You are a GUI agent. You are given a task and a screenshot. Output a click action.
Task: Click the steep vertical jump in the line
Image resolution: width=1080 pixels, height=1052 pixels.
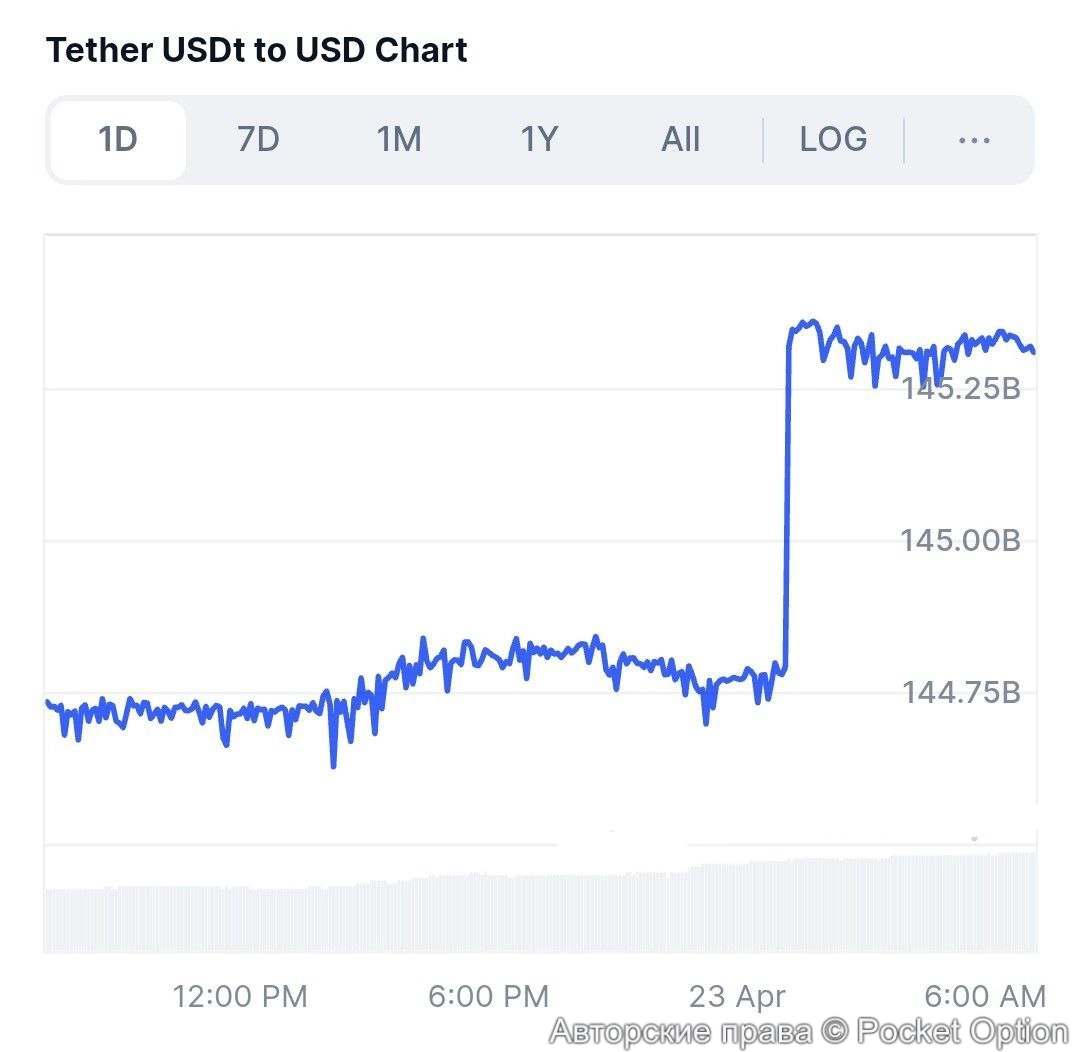point(787,500)
